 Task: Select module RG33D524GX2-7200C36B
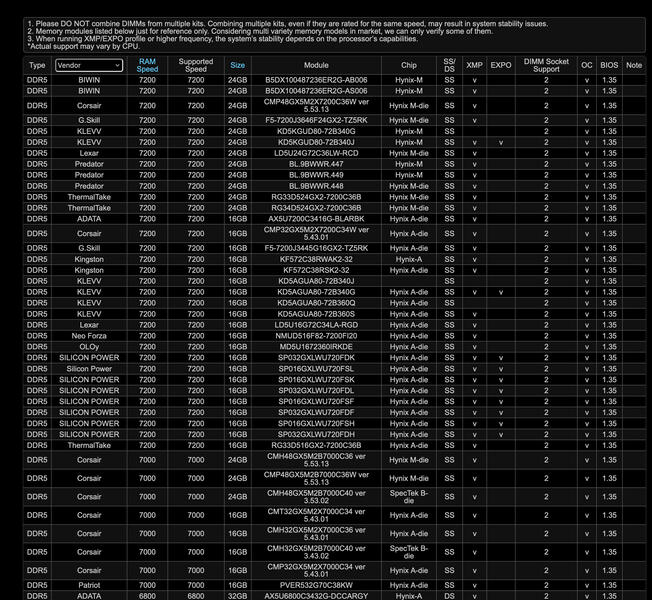coord(316,197)
